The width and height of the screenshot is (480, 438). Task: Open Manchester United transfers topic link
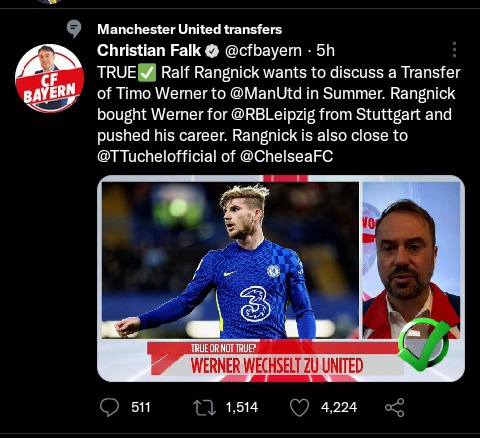(x=189, y=29)
